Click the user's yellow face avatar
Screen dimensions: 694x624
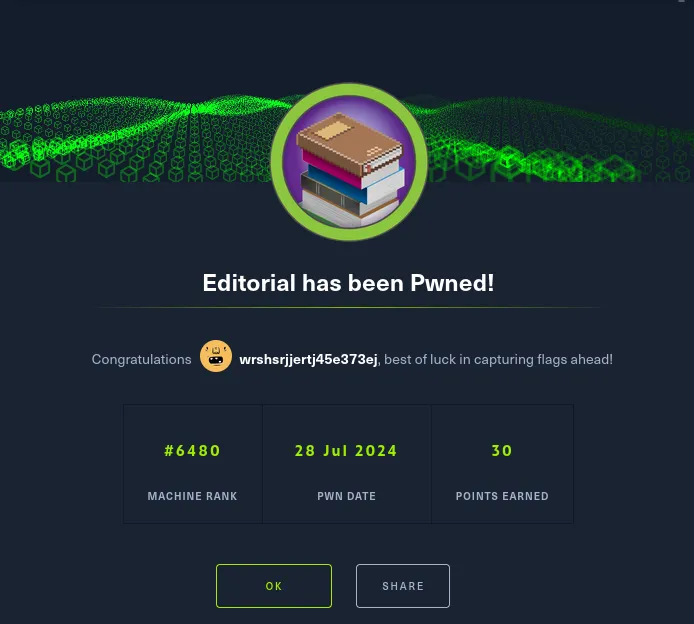(x=216, y=356)
